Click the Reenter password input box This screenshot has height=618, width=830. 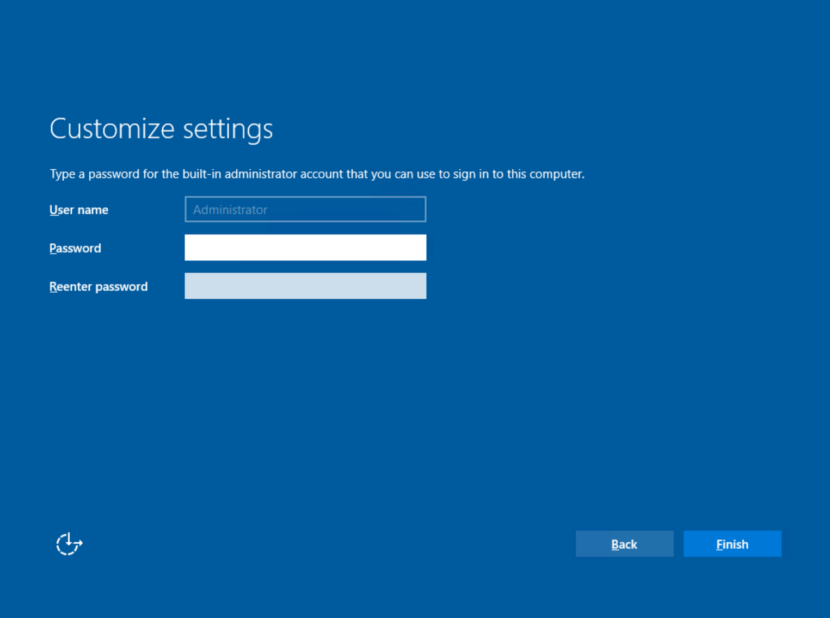click(x=305, y=286)
